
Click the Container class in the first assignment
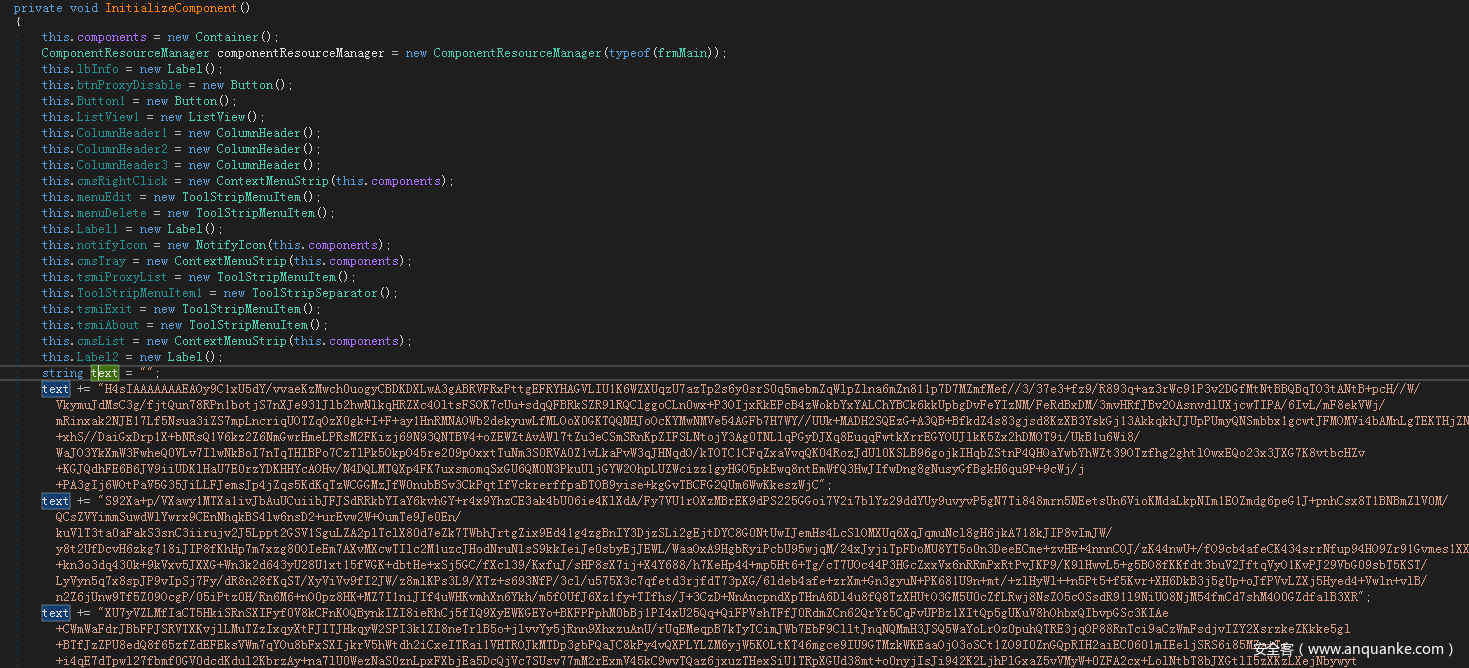click(226, 37)
